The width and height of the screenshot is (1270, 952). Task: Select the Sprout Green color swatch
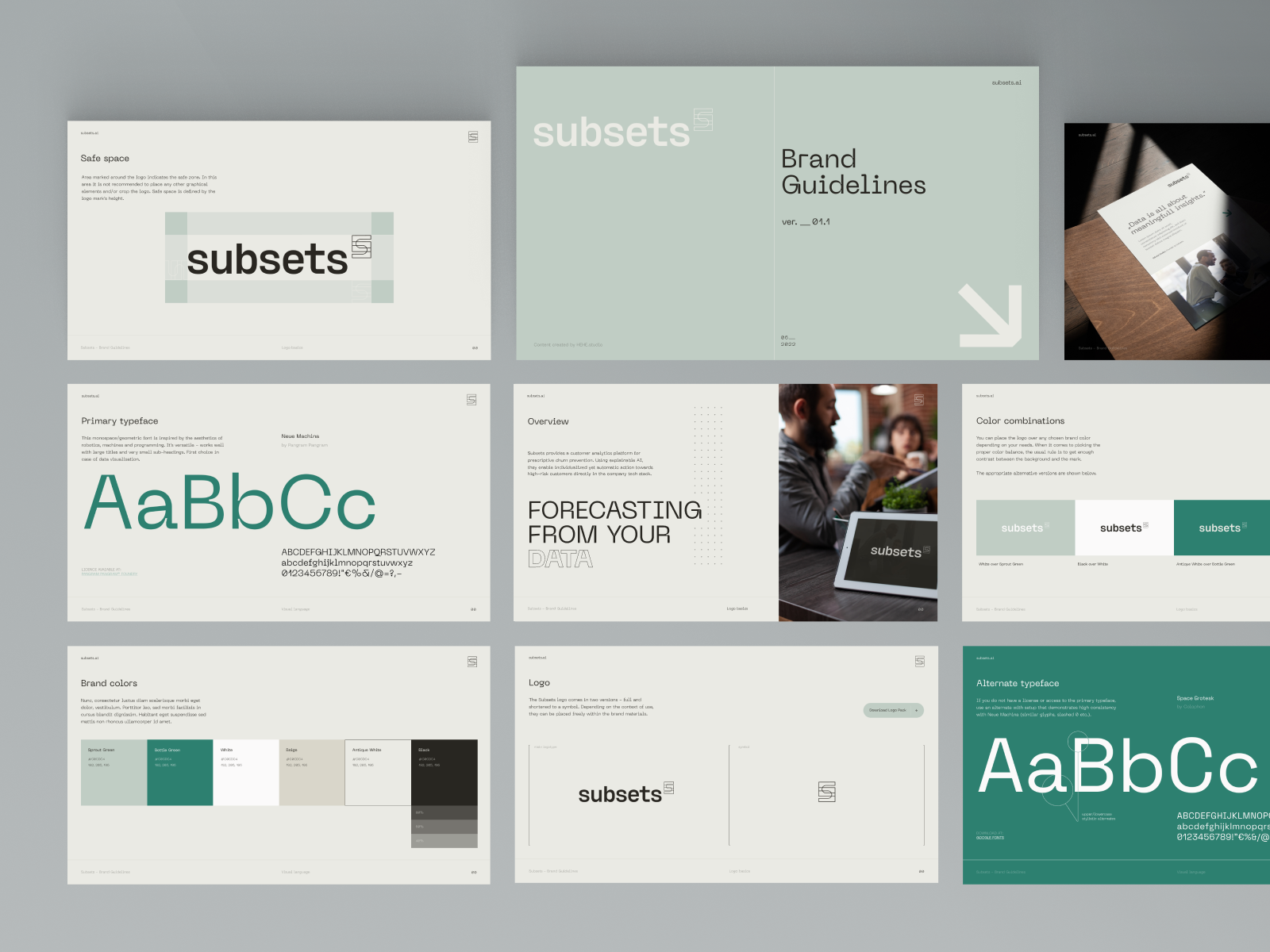[x=114, y=773]
